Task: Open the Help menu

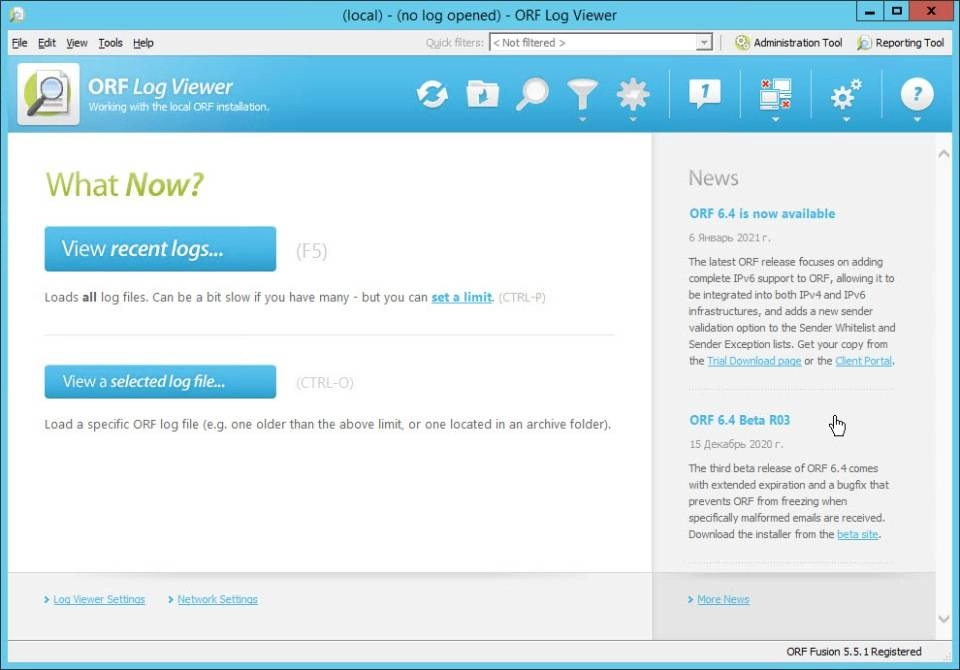Action: (x=143, y=43)
